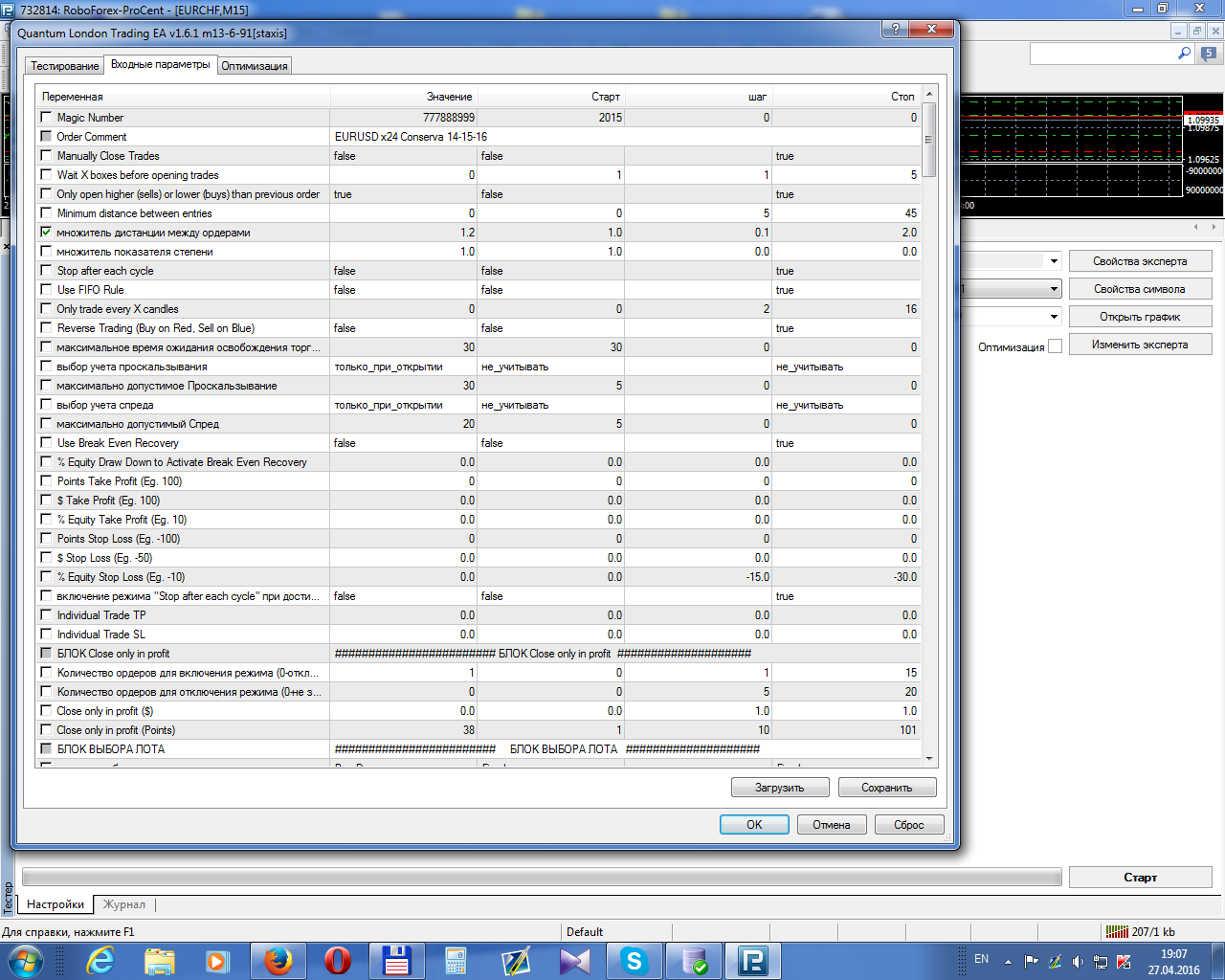Show hidden tray icons arrow
The width and height of the screenshot is (1225, 980).
tap(1008, 962)
